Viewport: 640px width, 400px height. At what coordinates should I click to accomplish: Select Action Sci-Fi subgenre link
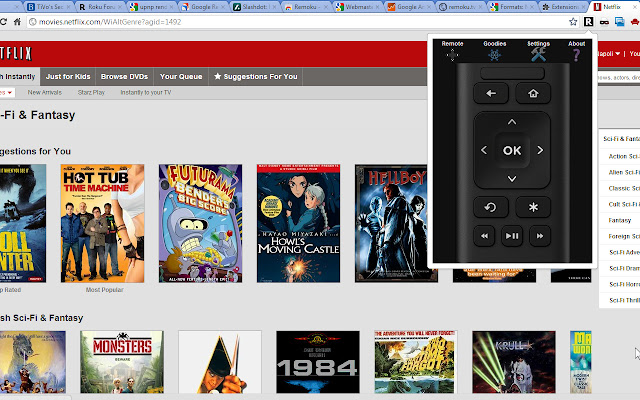(x=624, y=156)
